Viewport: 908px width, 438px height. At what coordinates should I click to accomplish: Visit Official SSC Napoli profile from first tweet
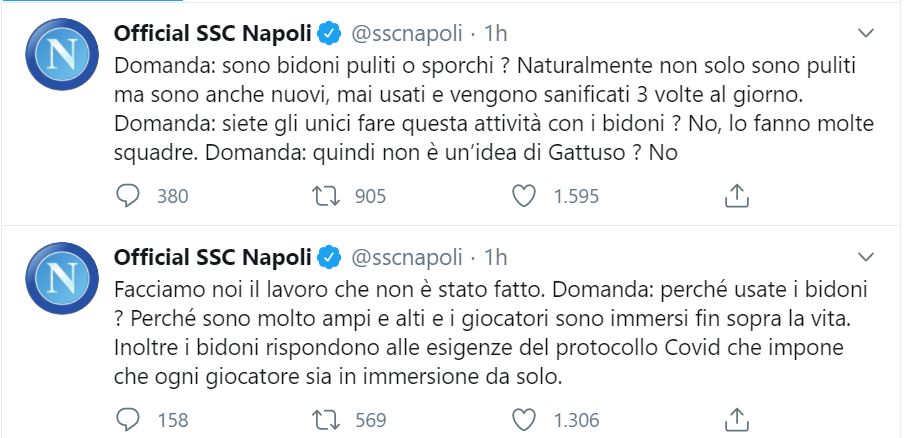click(x=213, y=34)
